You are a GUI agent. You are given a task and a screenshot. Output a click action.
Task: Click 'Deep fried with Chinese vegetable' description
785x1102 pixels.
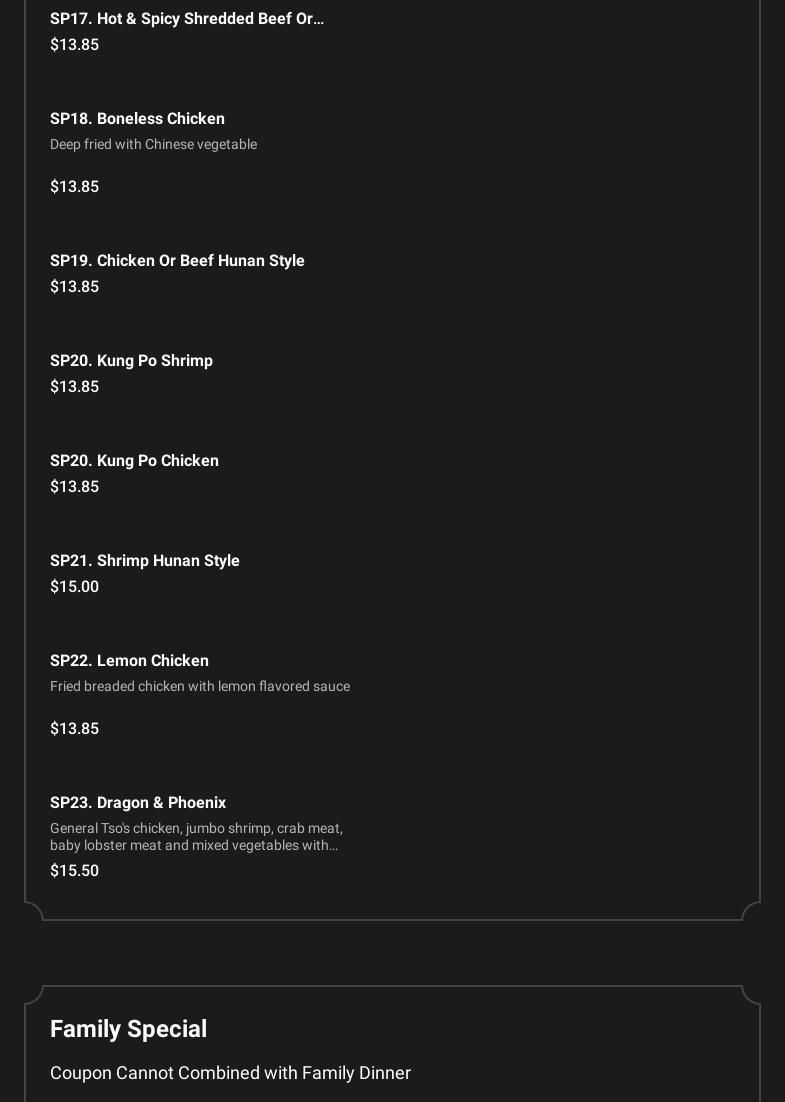pyautogui.click(x=153, y=145)
